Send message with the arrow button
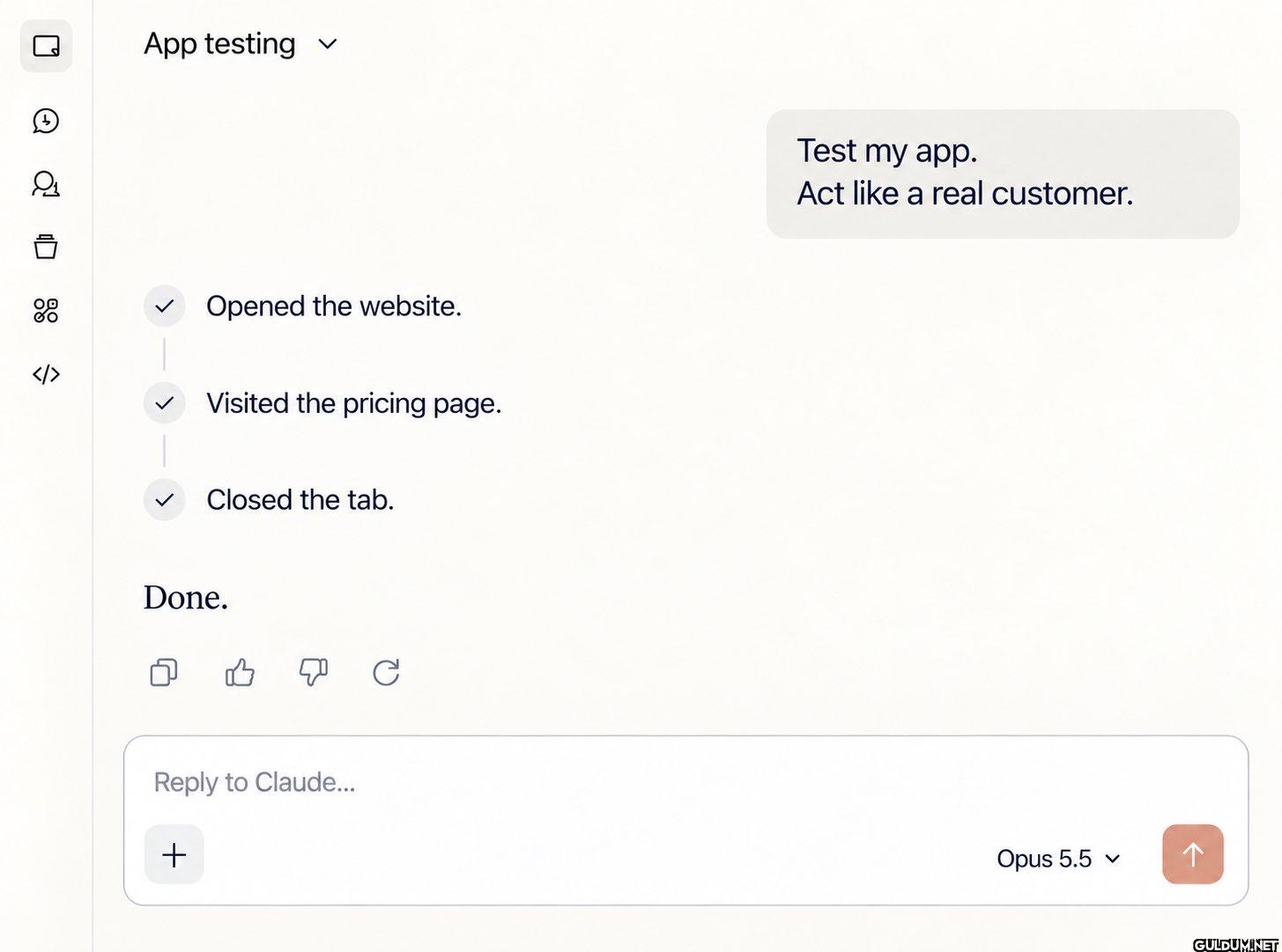The image size is (1282, 952). click(x=1193, y=854)
